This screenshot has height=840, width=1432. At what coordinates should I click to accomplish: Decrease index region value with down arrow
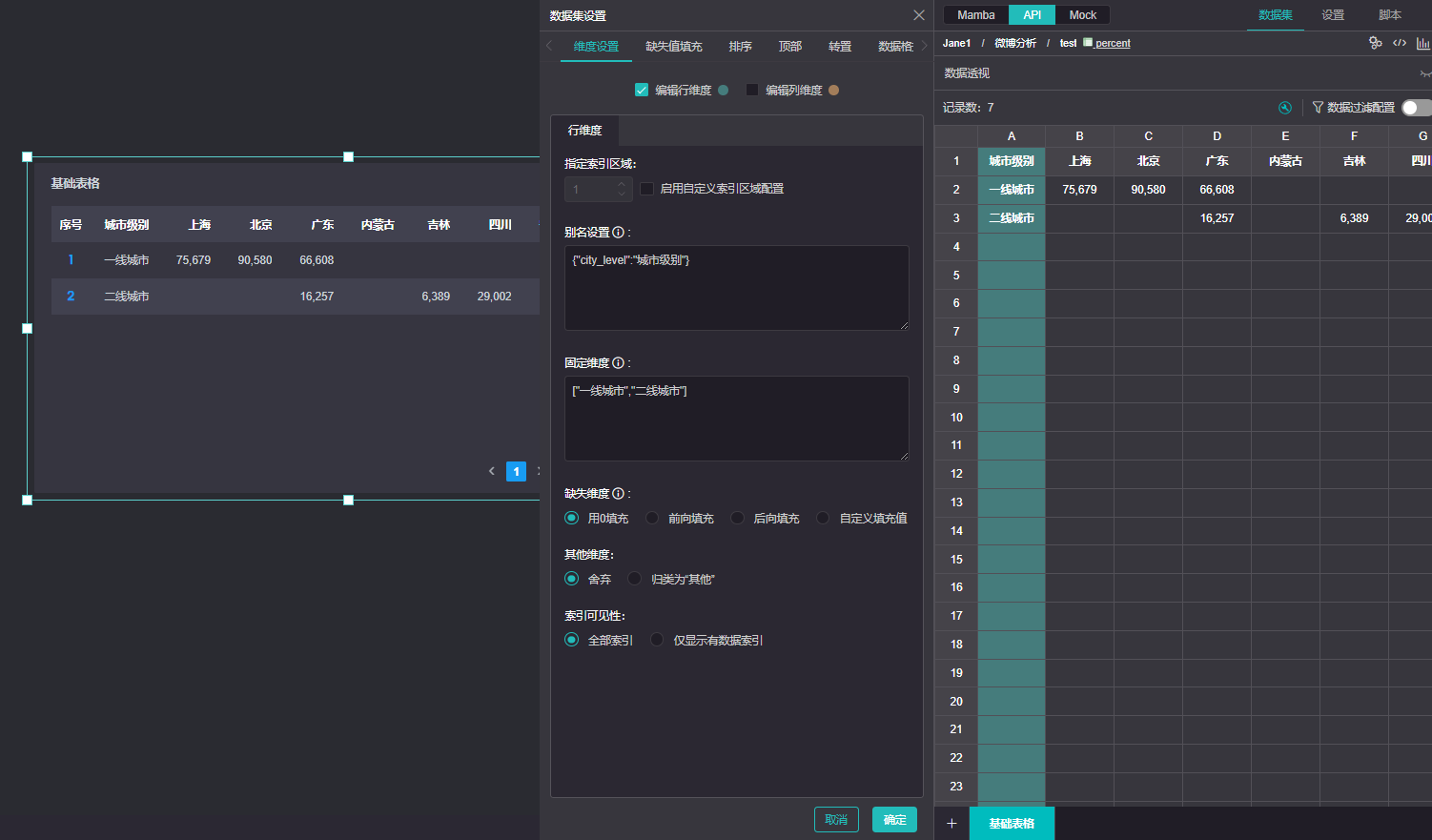click(x=622, y=195)
